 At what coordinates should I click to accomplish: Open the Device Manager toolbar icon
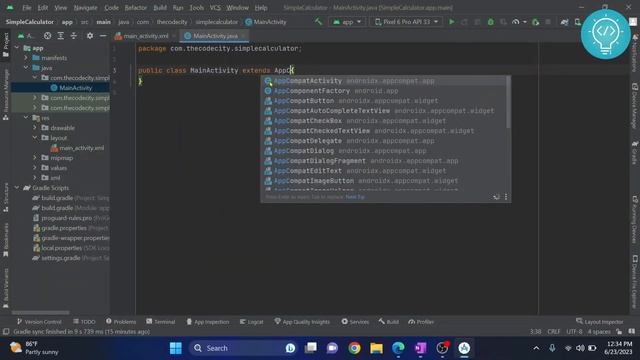click(x=578, y=22)
